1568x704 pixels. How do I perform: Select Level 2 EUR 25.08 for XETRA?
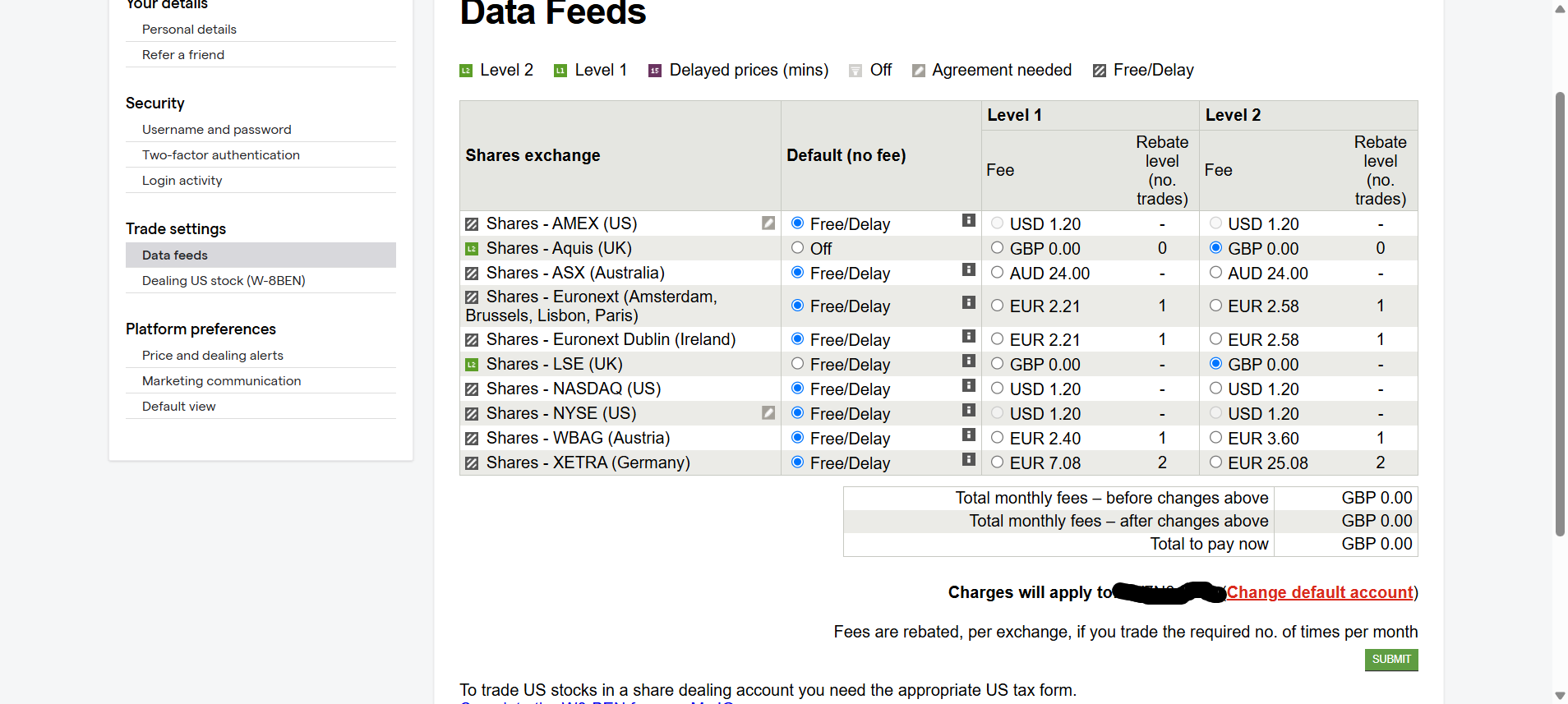(1215, 462)
